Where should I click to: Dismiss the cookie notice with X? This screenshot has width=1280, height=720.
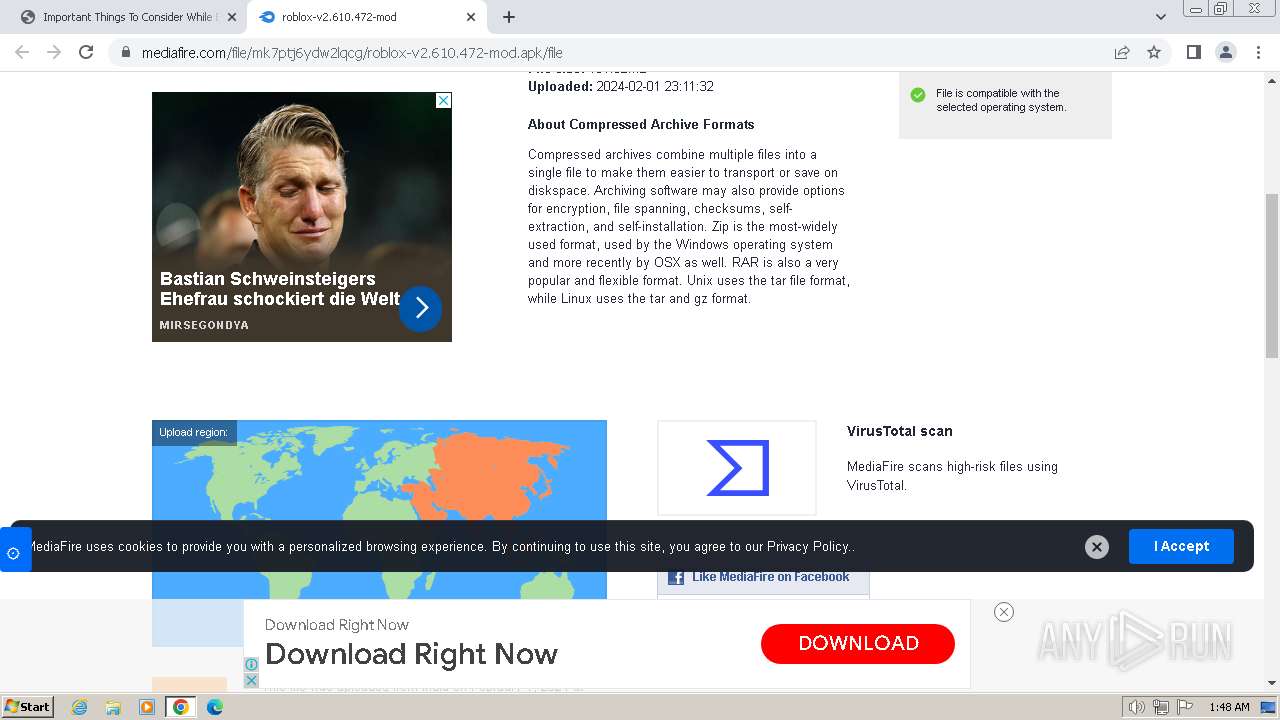1097,547
